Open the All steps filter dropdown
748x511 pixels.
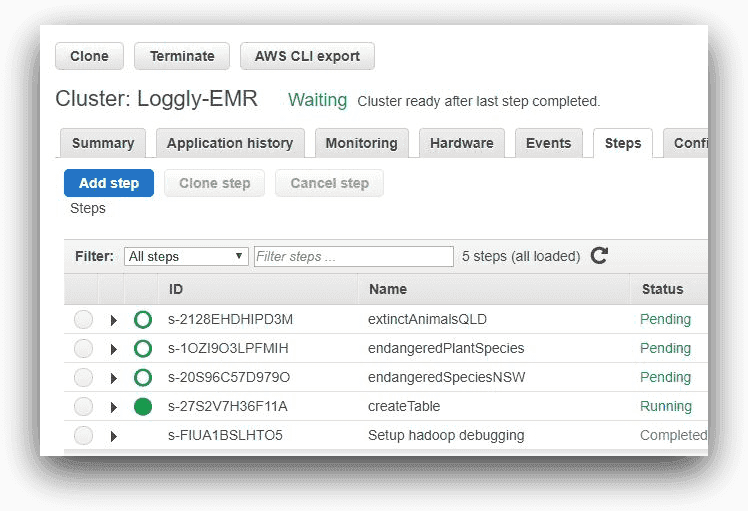pos(186,257)
